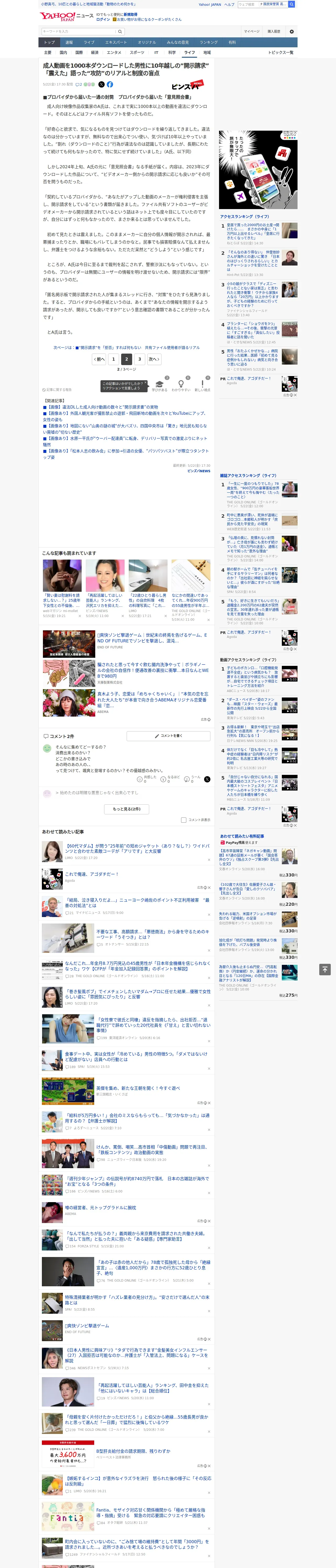Open the comment count icon under headline
This screenshot has height=1568, width=336.
[x=79, y=85]
